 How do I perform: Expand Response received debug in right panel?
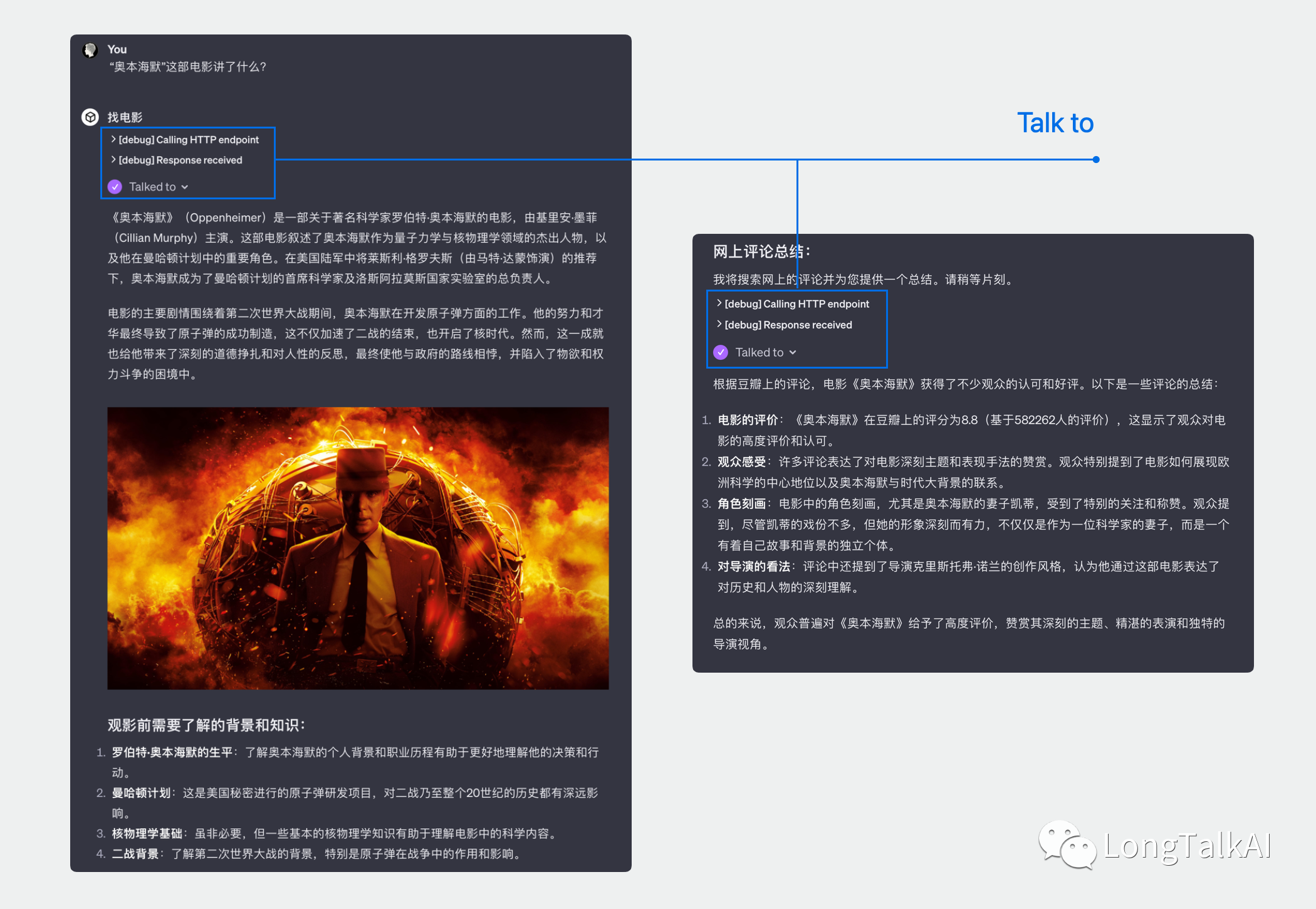click(784, 325)
